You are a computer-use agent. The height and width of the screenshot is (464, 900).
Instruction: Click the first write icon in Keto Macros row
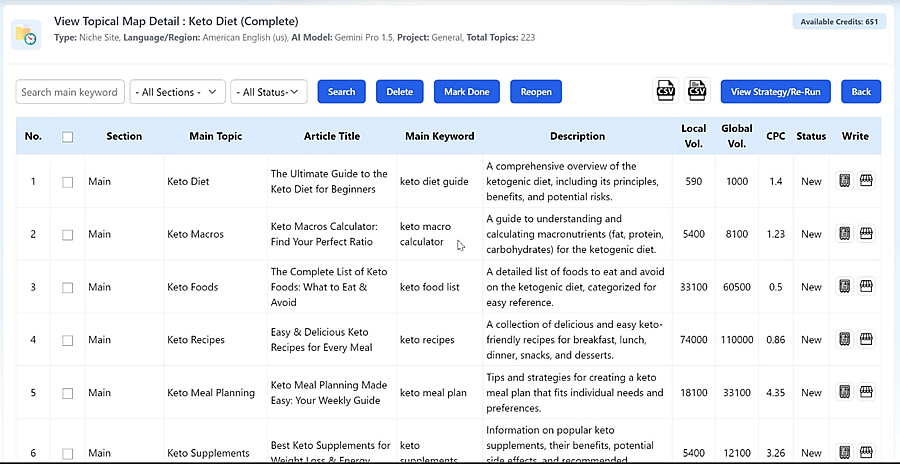pyautogui.click(x=844, y=234)
